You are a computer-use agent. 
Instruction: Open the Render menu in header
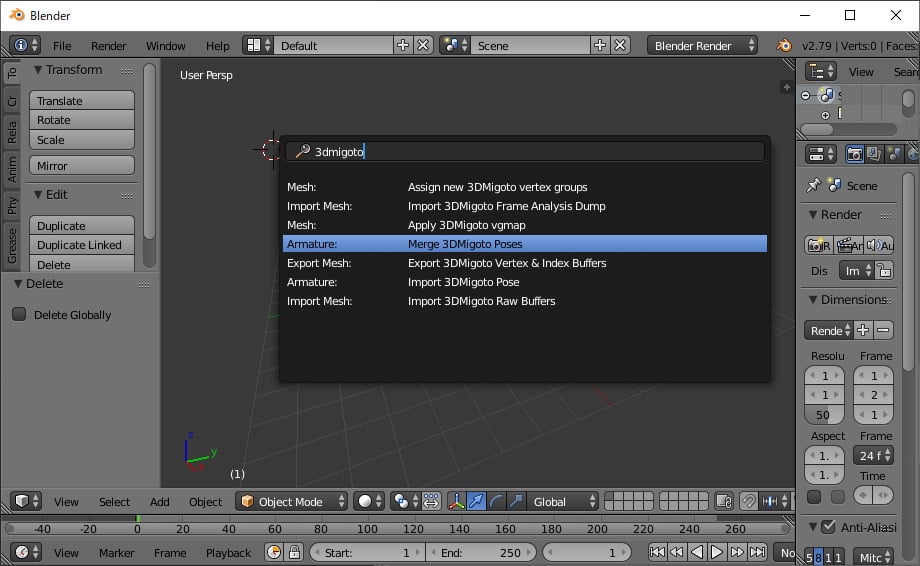[x=108, y=46]
